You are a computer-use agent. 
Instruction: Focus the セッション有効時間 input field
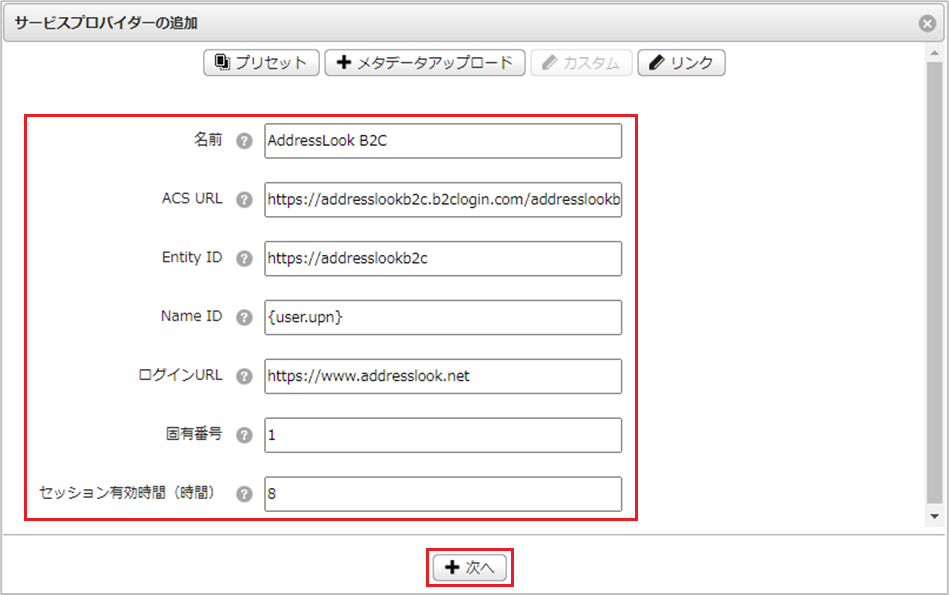pyautogui.click(x=443, y=494)
